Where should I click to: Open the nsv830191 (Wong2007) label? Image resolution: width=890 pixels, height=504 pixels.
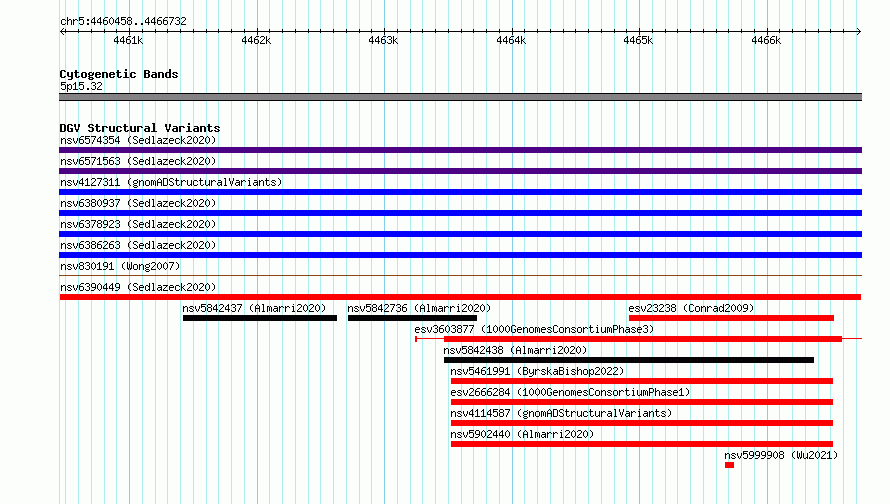point(120,266)
